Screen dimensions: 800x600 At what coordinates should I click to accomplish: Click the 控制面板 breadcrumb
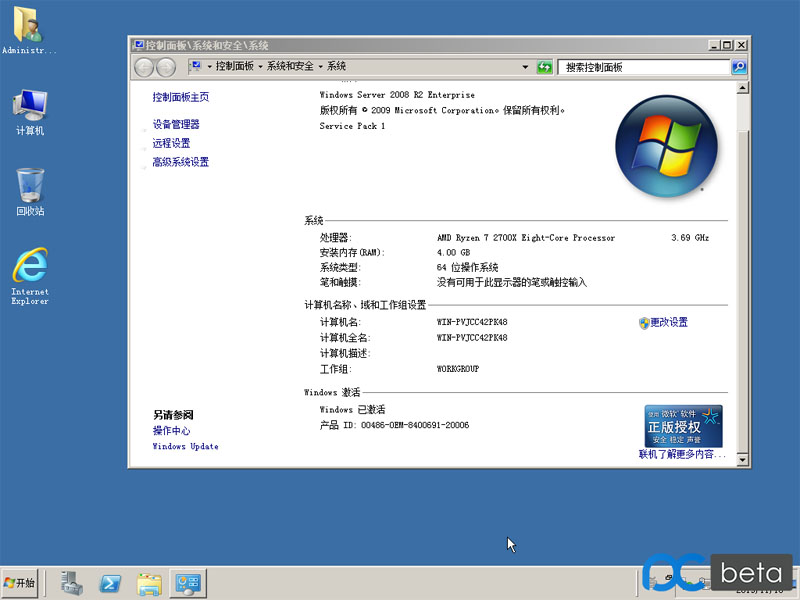tap(235, 66)
